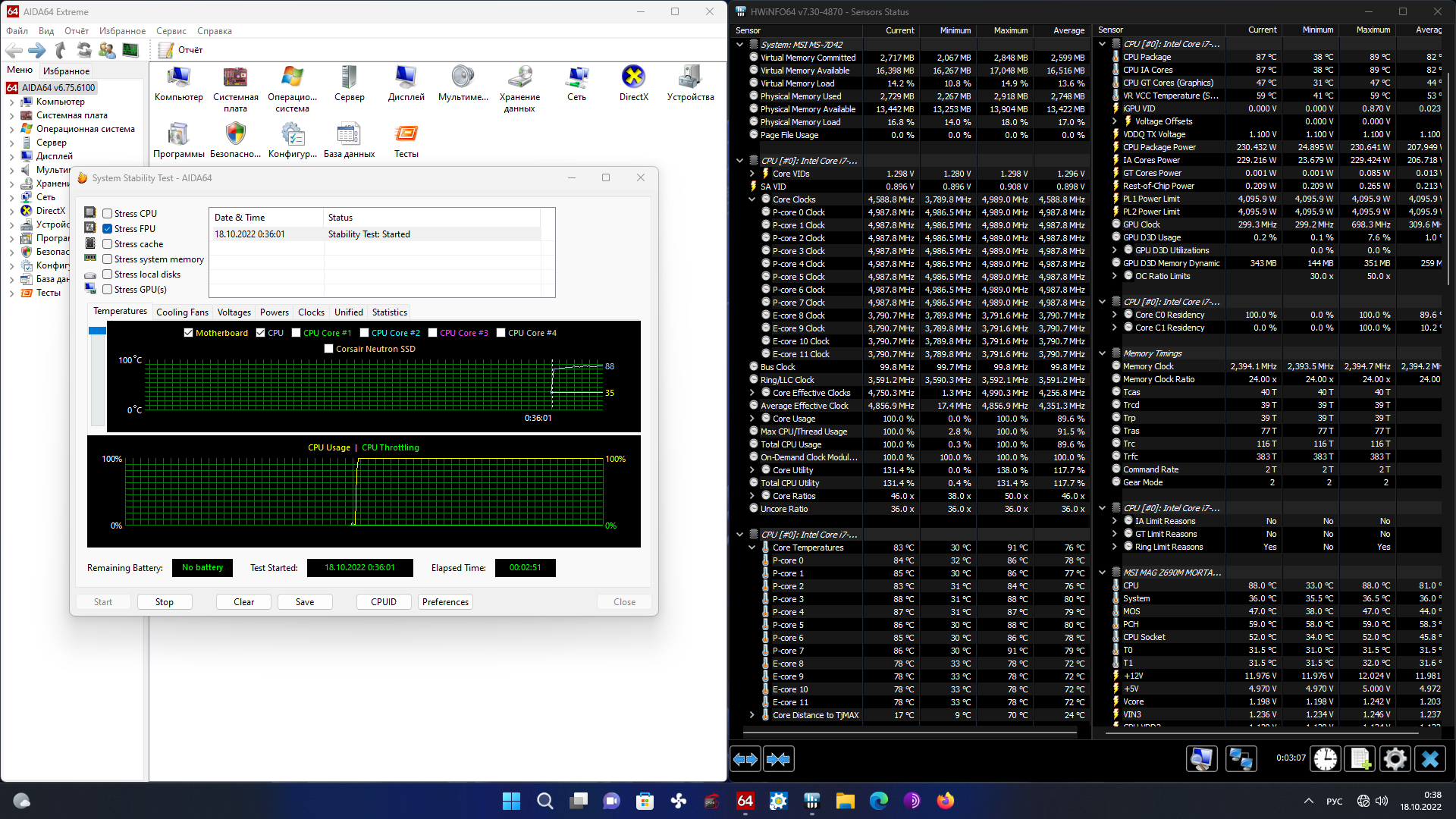Open the Сервис menu
The height and width of the screenshot is (819, 1456).
click(x=171, y=31)
